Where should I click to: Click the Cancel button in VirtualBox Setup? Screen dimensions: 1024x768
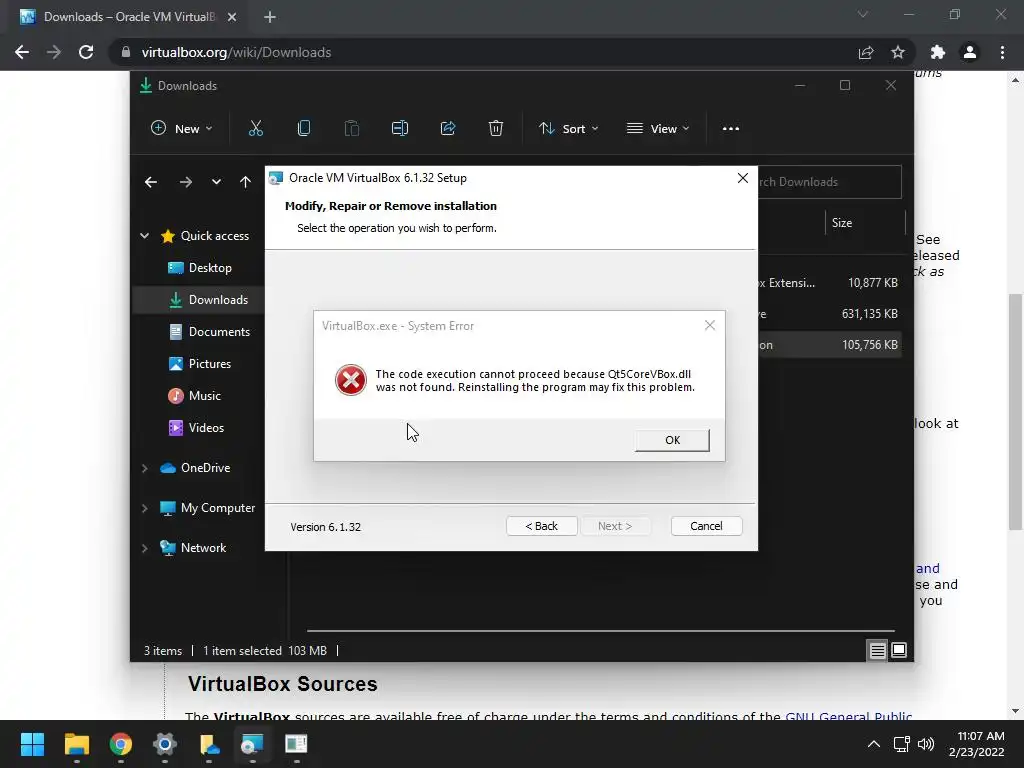(706, 526)
